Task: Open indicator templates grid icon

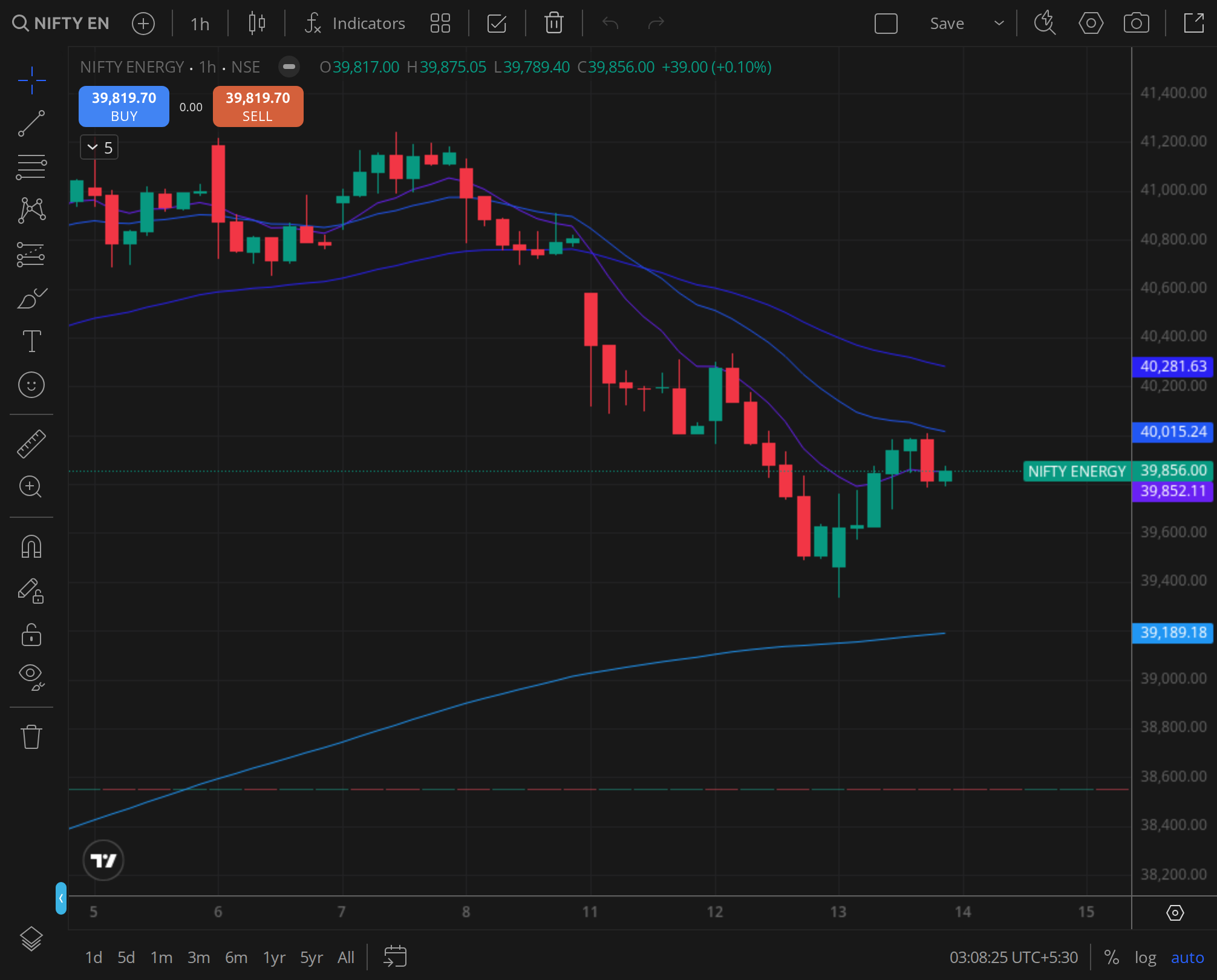Action: click(440, 24)
